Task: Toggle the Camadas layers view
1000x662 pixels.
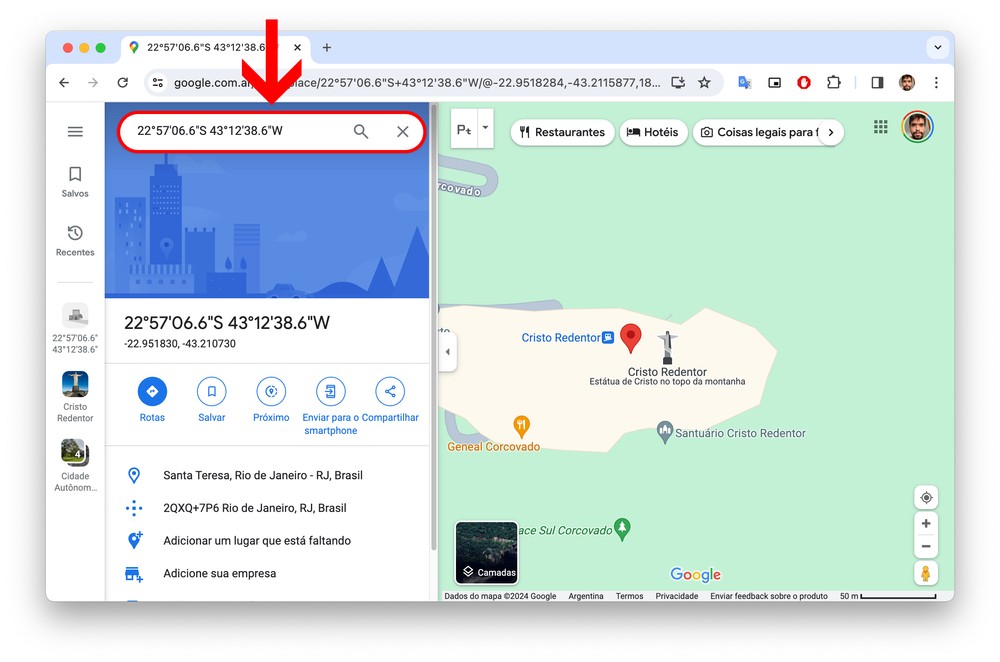Action: point(487,553)
